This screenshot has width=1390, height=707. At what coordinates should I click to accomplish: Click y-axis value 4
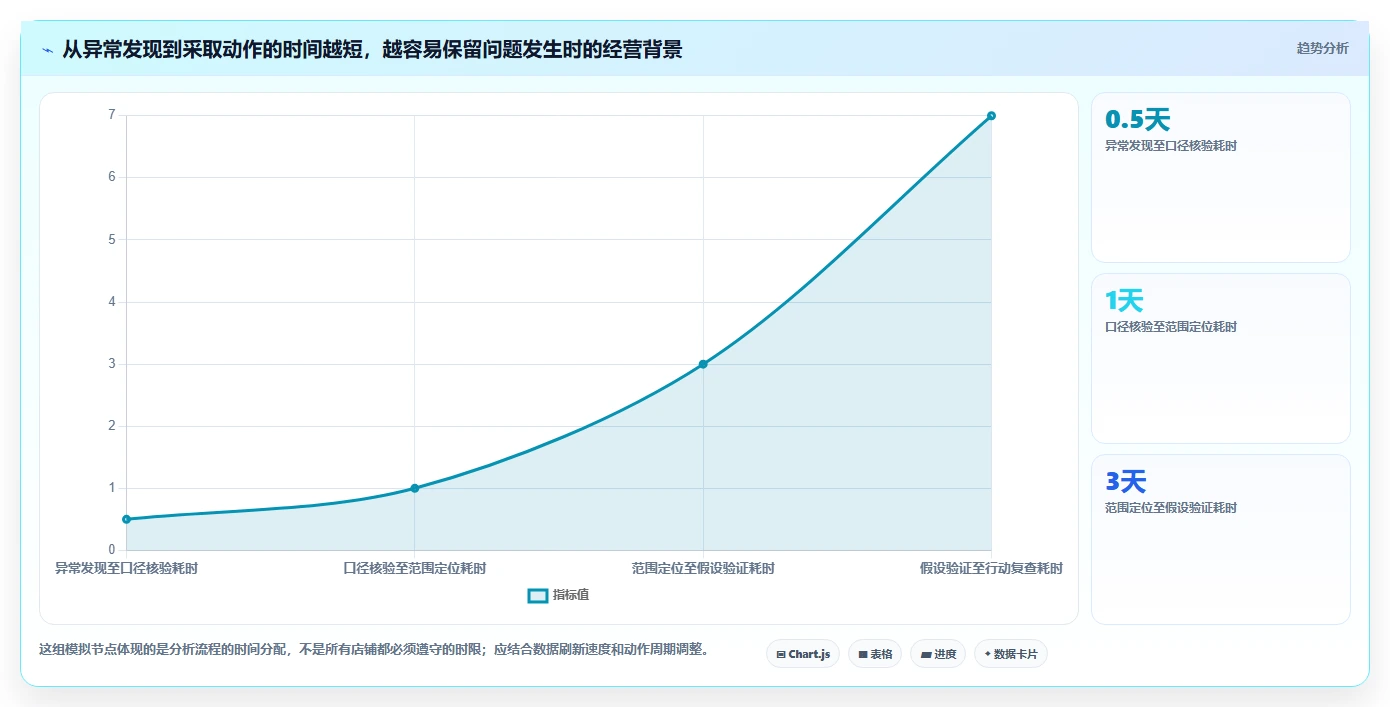click(112, 302)
